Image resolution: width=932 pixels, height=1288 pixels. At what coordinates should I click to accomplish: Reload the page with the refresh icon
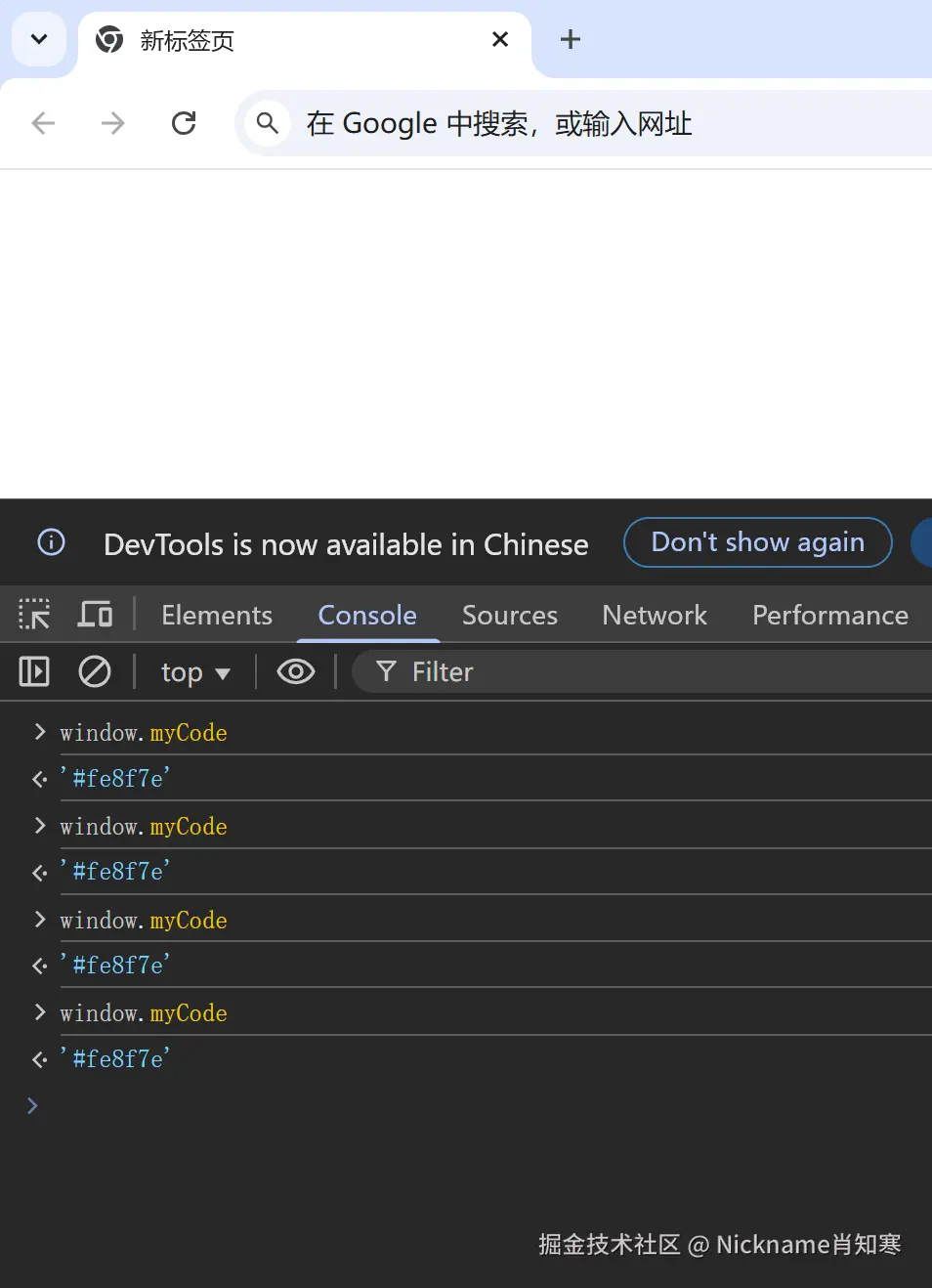pos(184,123)
